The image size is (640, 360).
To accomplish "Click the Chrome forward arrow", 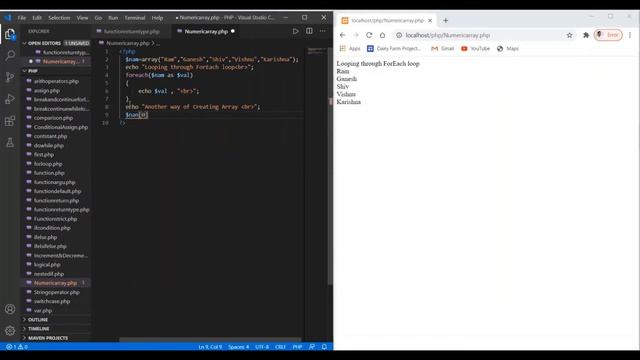I will [356, 35].
